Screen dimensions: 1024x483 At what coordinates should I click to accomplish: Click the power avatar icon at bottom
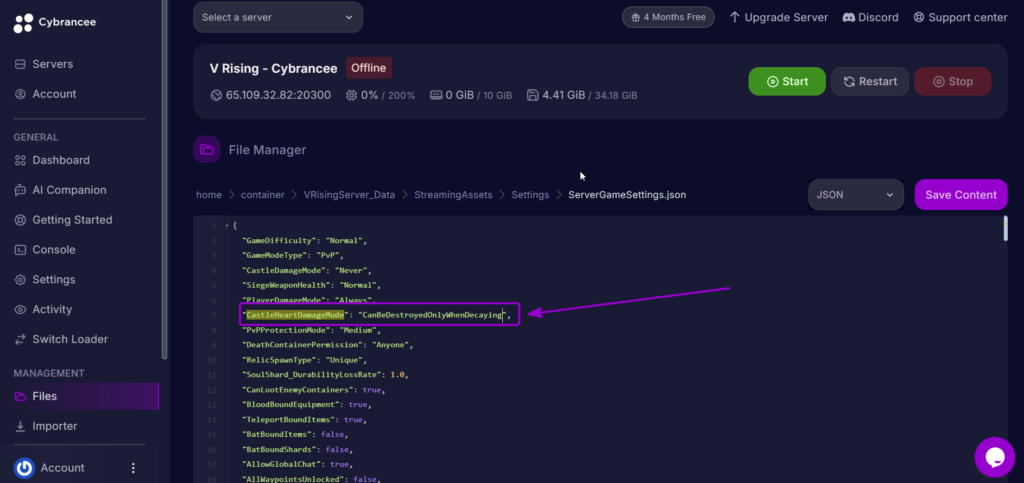pos(24,468)
